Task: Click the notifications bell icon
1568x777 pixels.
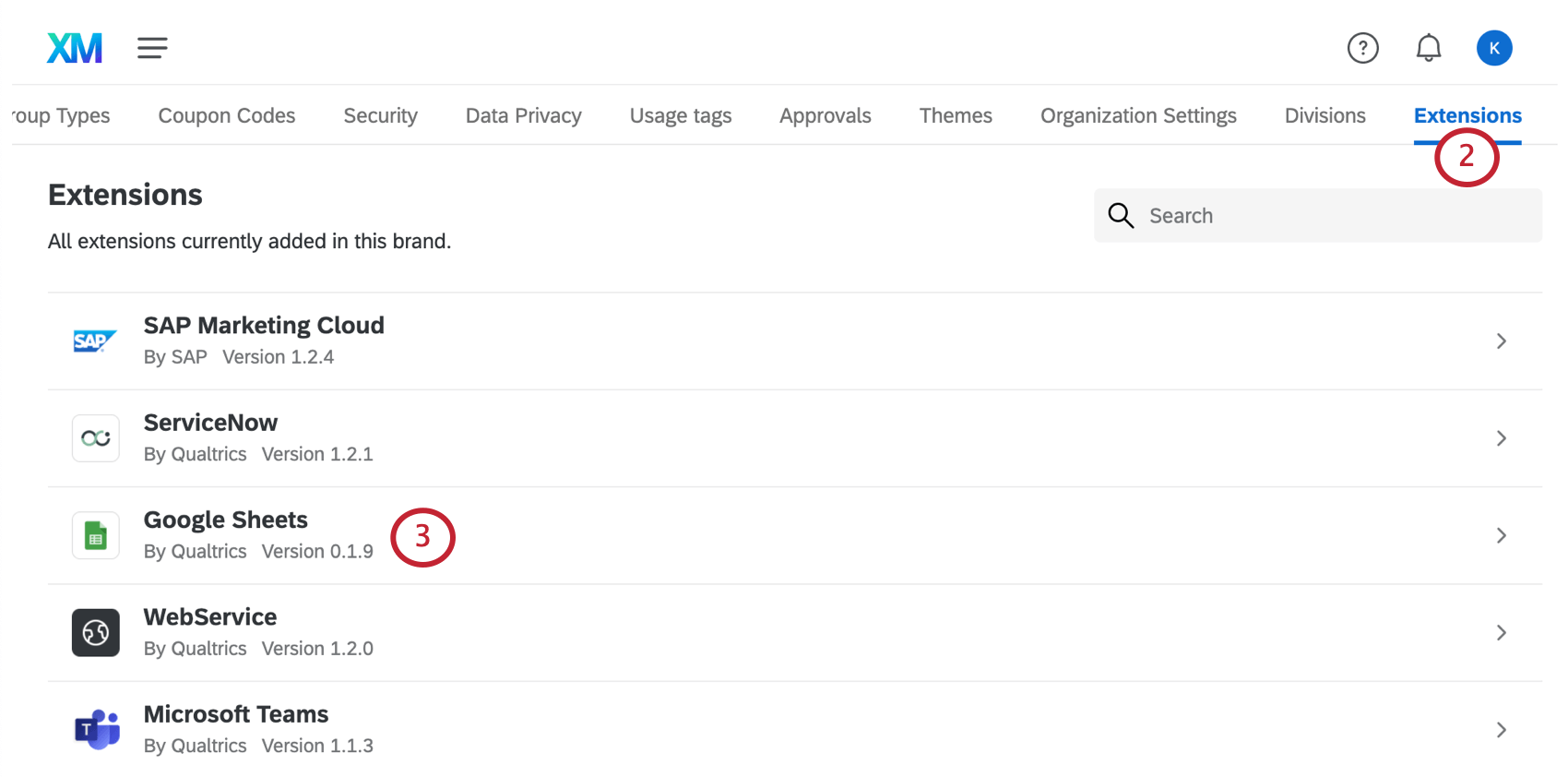Action: coord(1429,48)
